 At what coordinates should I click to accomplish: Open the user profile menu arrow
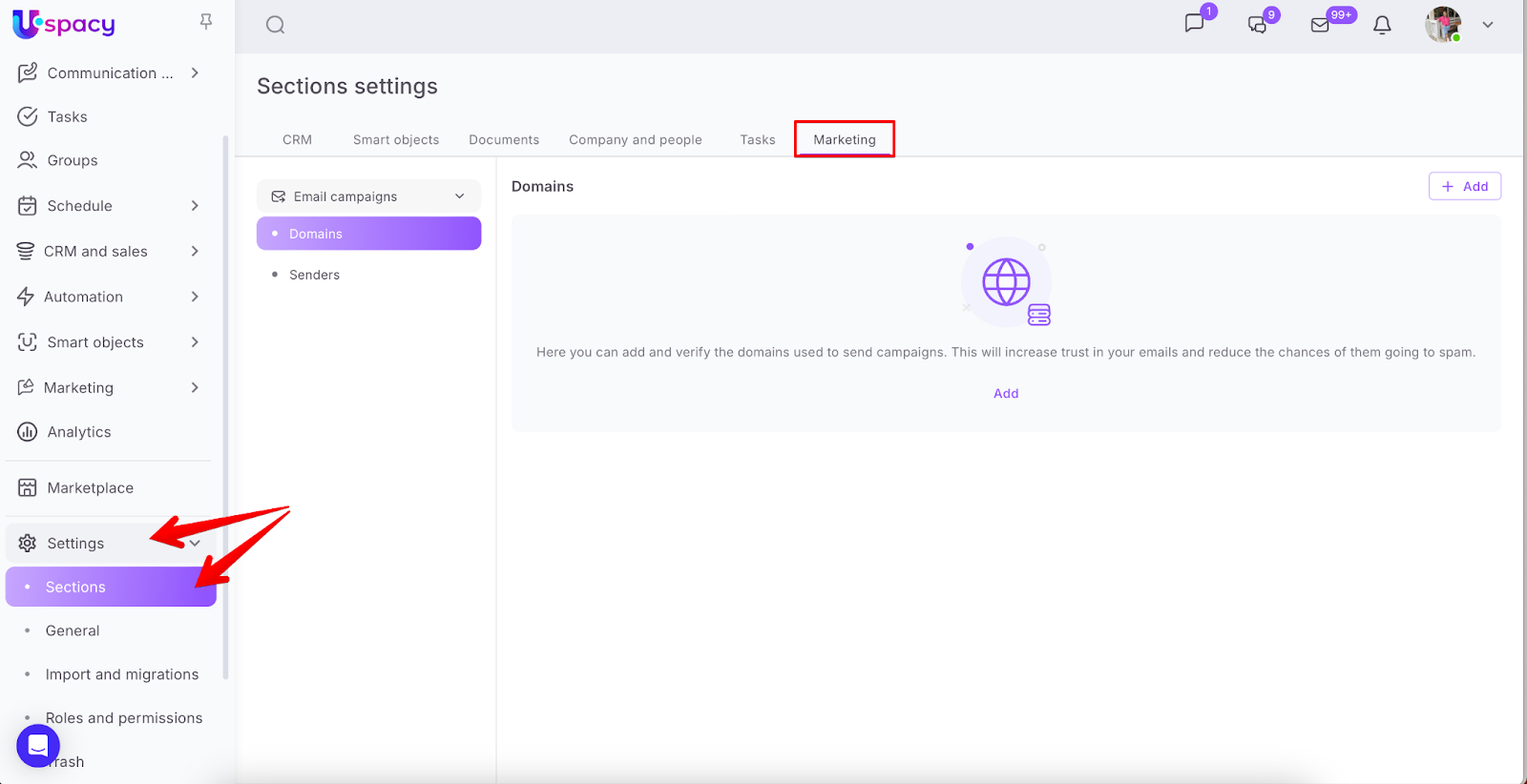click(1487, 25)
